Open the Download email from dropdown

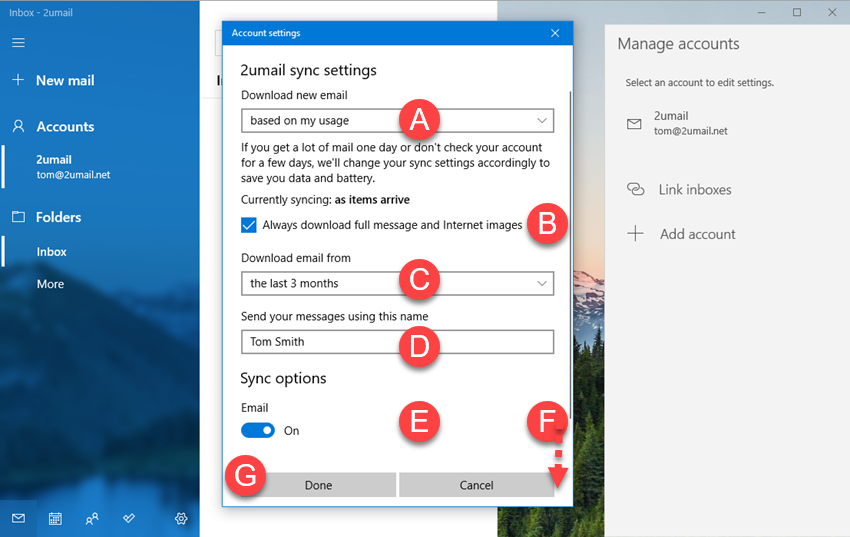(397, 283)
